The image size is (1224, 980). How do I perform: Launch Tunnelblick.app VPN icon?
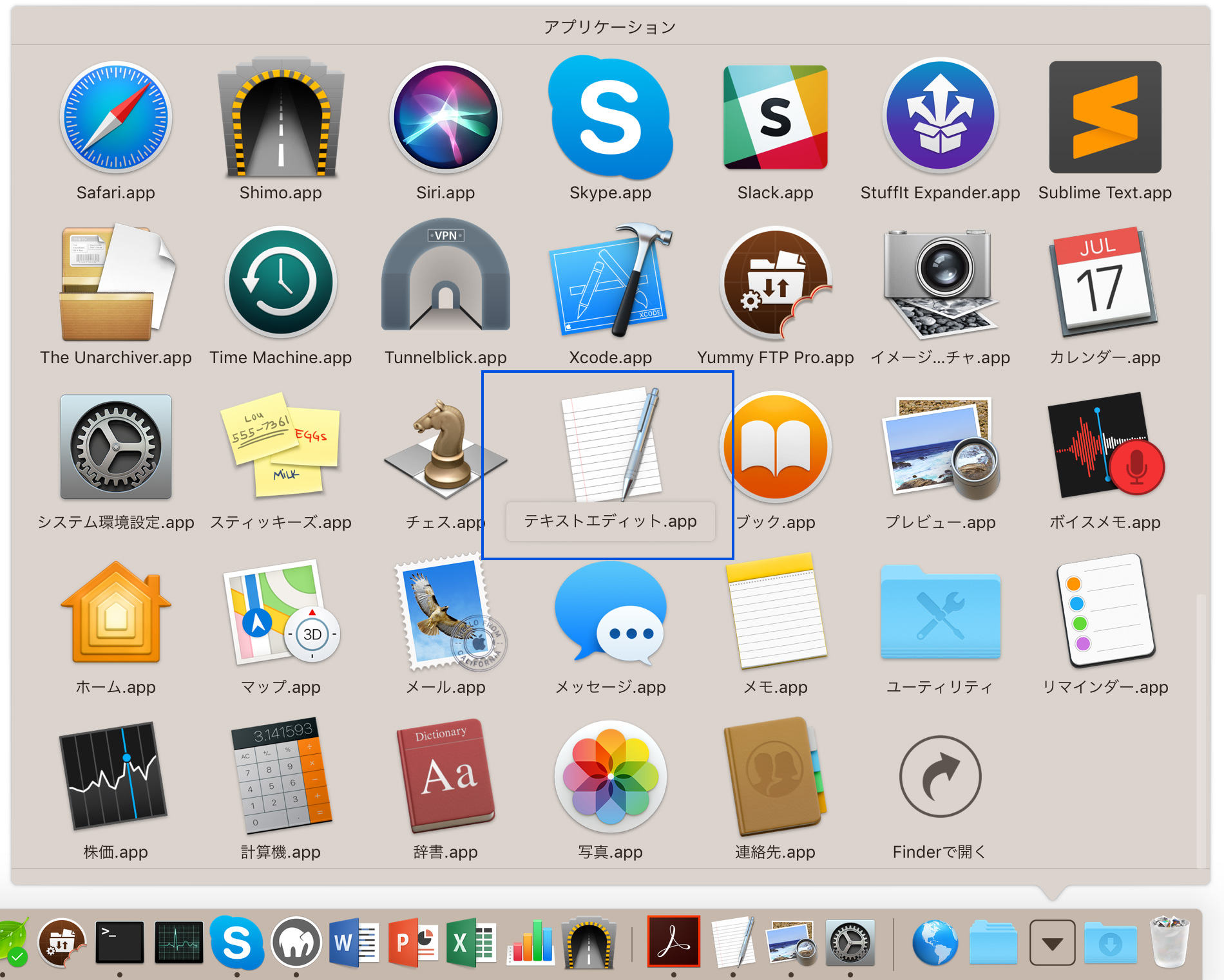pos(446,276)
